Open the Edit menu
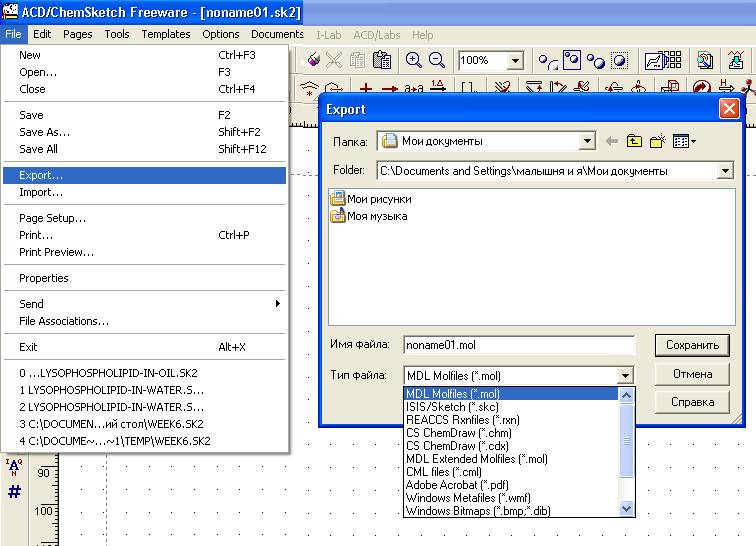Screen dimensions: 756x546 [42, 34]
